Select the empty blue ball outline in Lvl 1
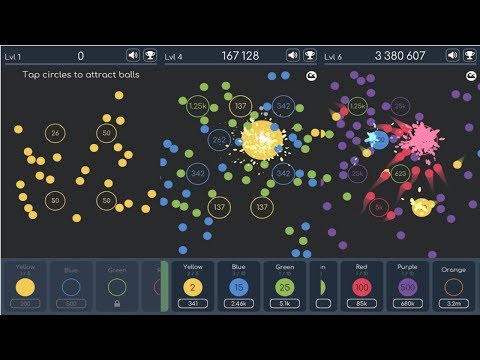 pos(71,287)
